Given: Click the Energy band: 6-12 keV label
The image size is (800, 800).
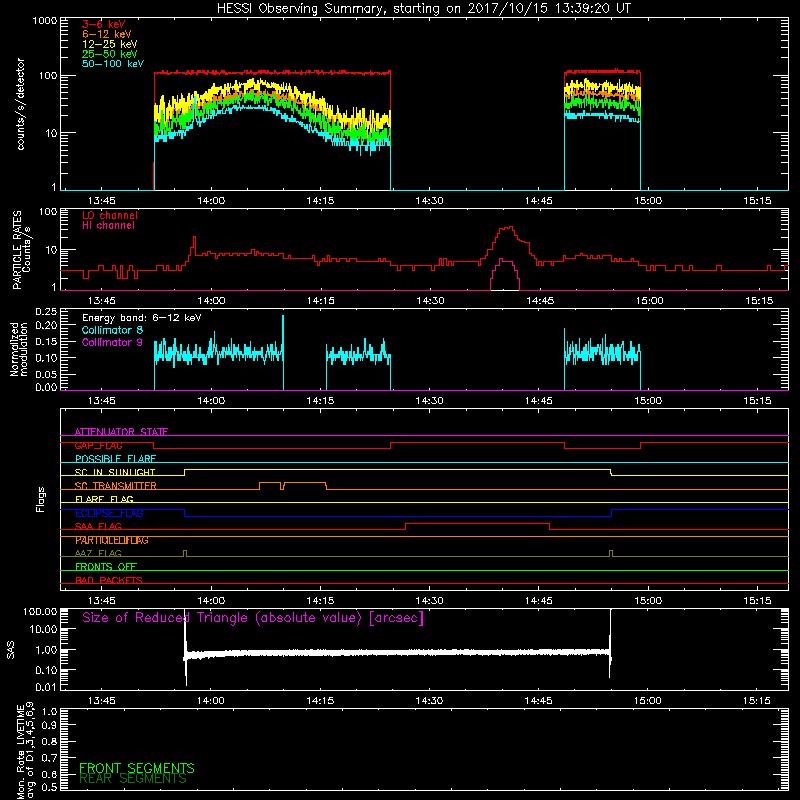Looking at the screenshot, I should [x=142, y=318].
